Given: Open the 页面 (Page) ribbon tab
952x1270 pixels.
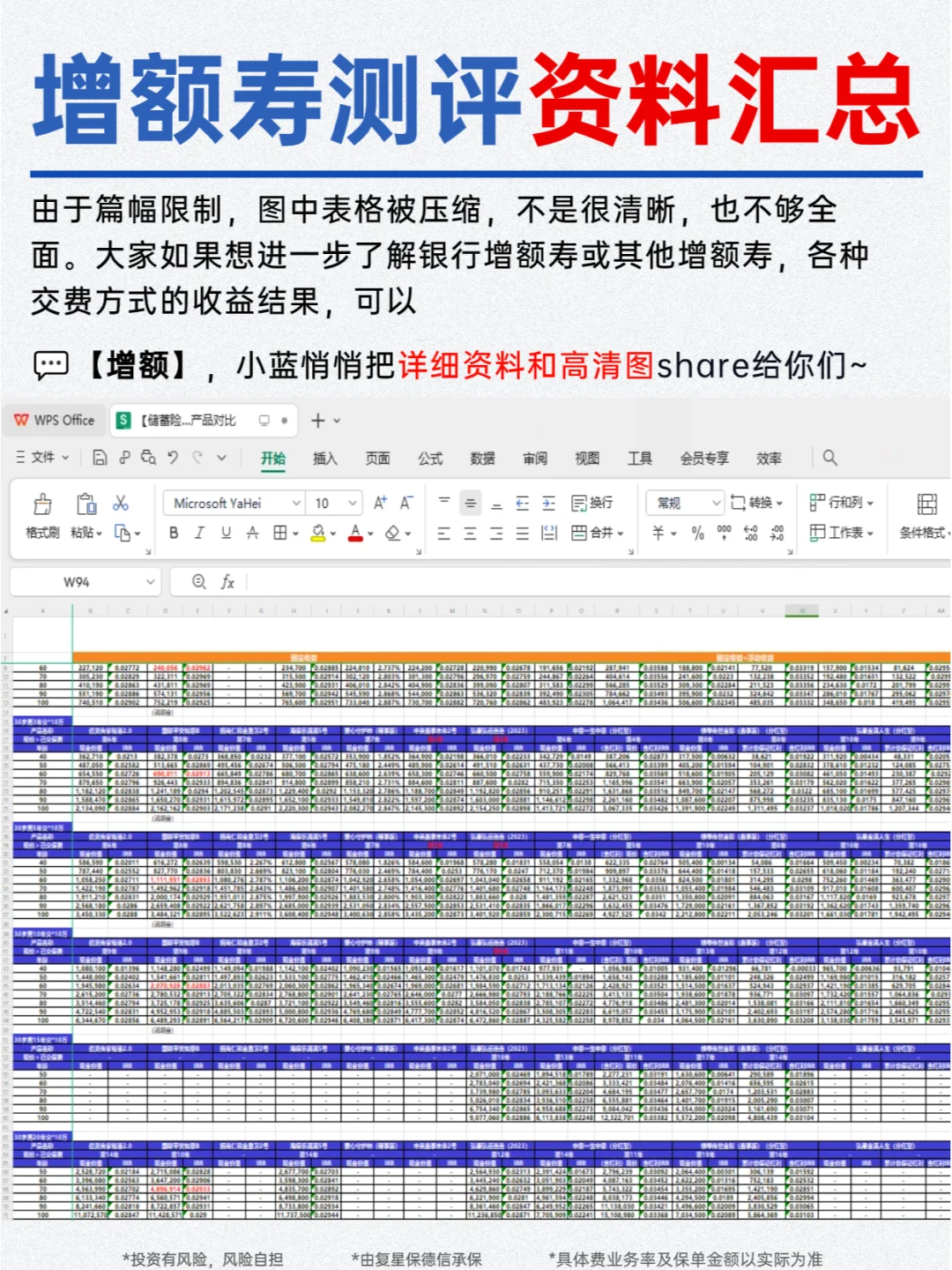Looking at the screenshot, I should (378, 458).
